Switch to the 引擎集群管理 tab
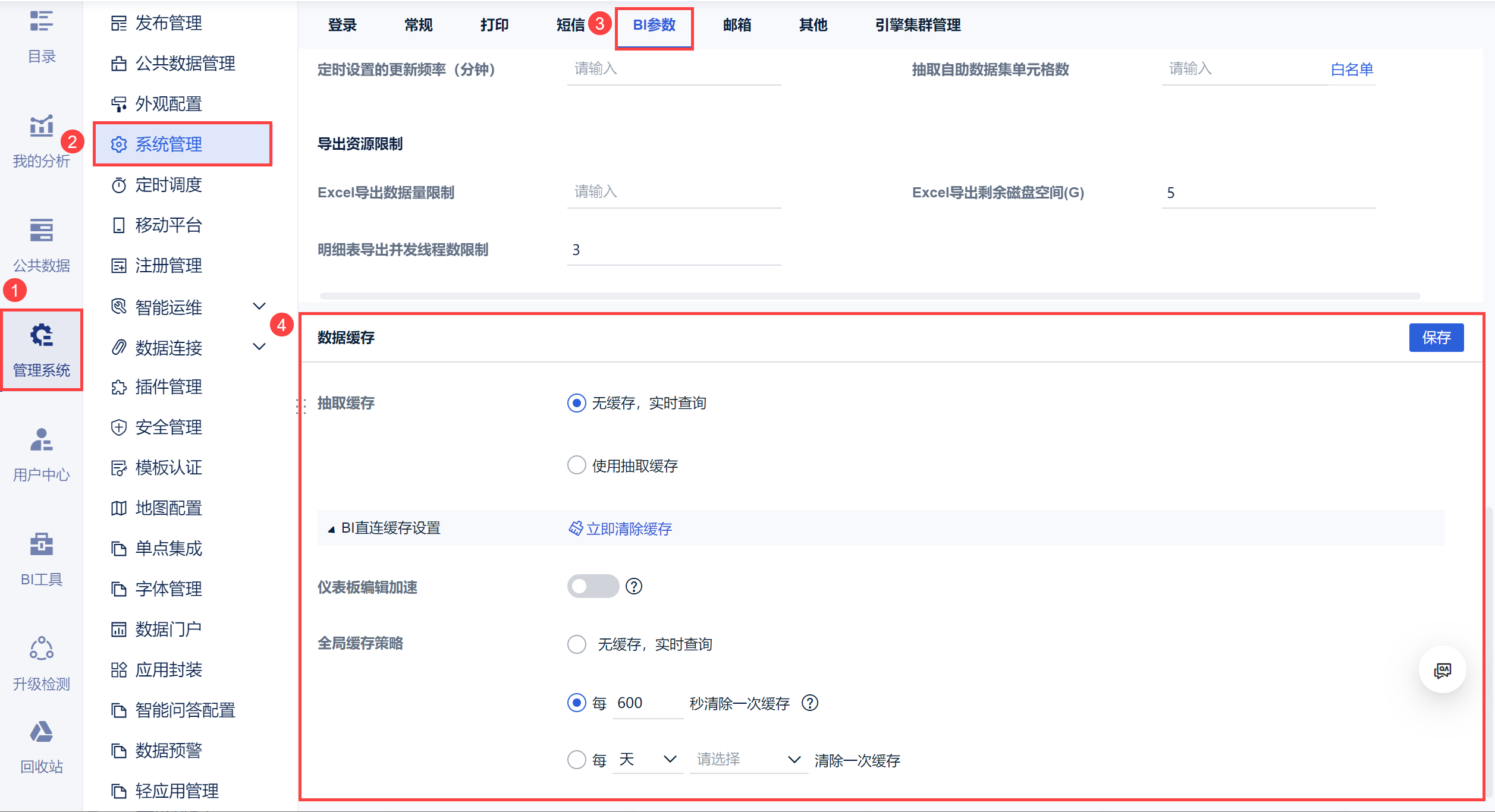The width and height of the screenshot is (1495, 812). click(918, 25)
